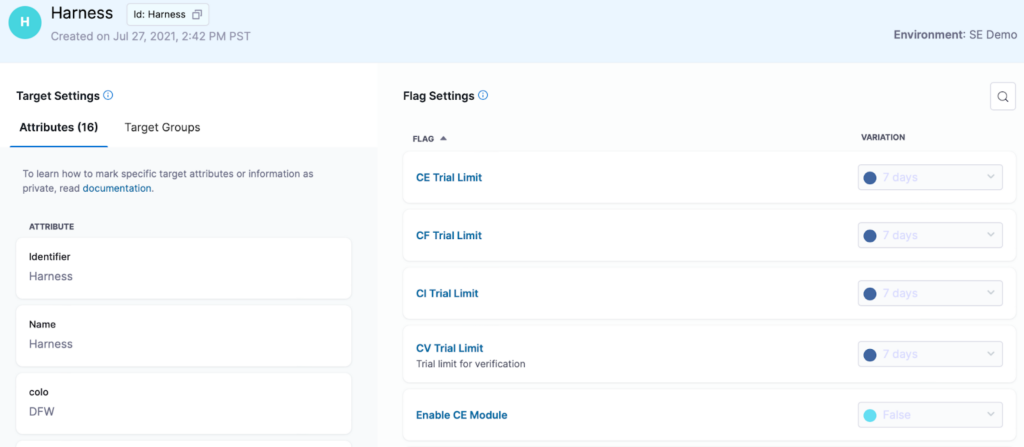Screen dimensions: 1024x447
Task: Expand Enable CE Module variation dropdown
Action: [x=930, y=414]
